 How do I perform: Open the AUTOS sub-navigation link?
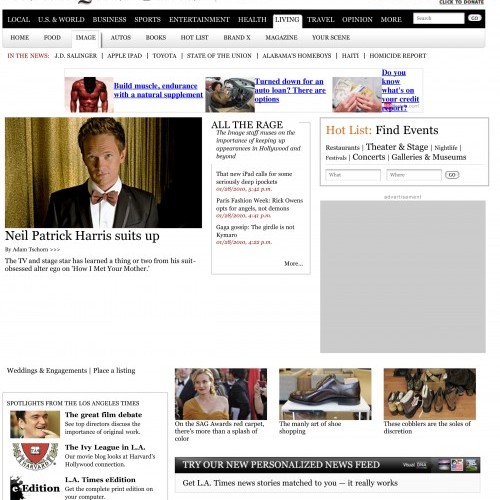pos(121,38)
